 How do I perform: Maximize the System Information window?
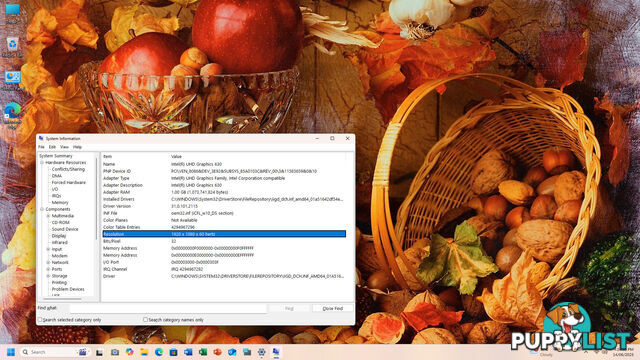tap(332, 139)
